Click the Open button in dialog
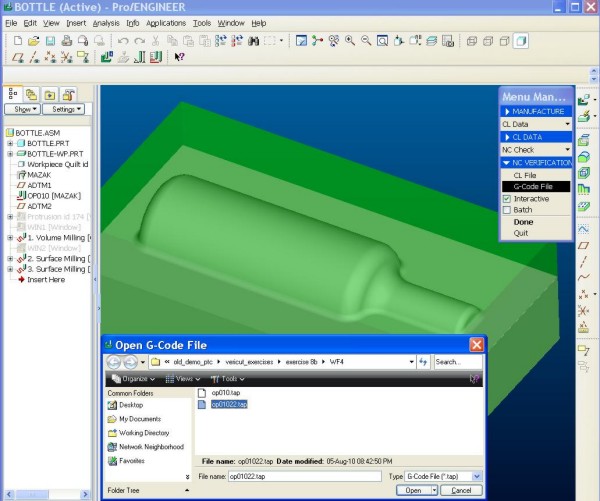This screenshot has width=600, height=501. [x=413, y=491]
